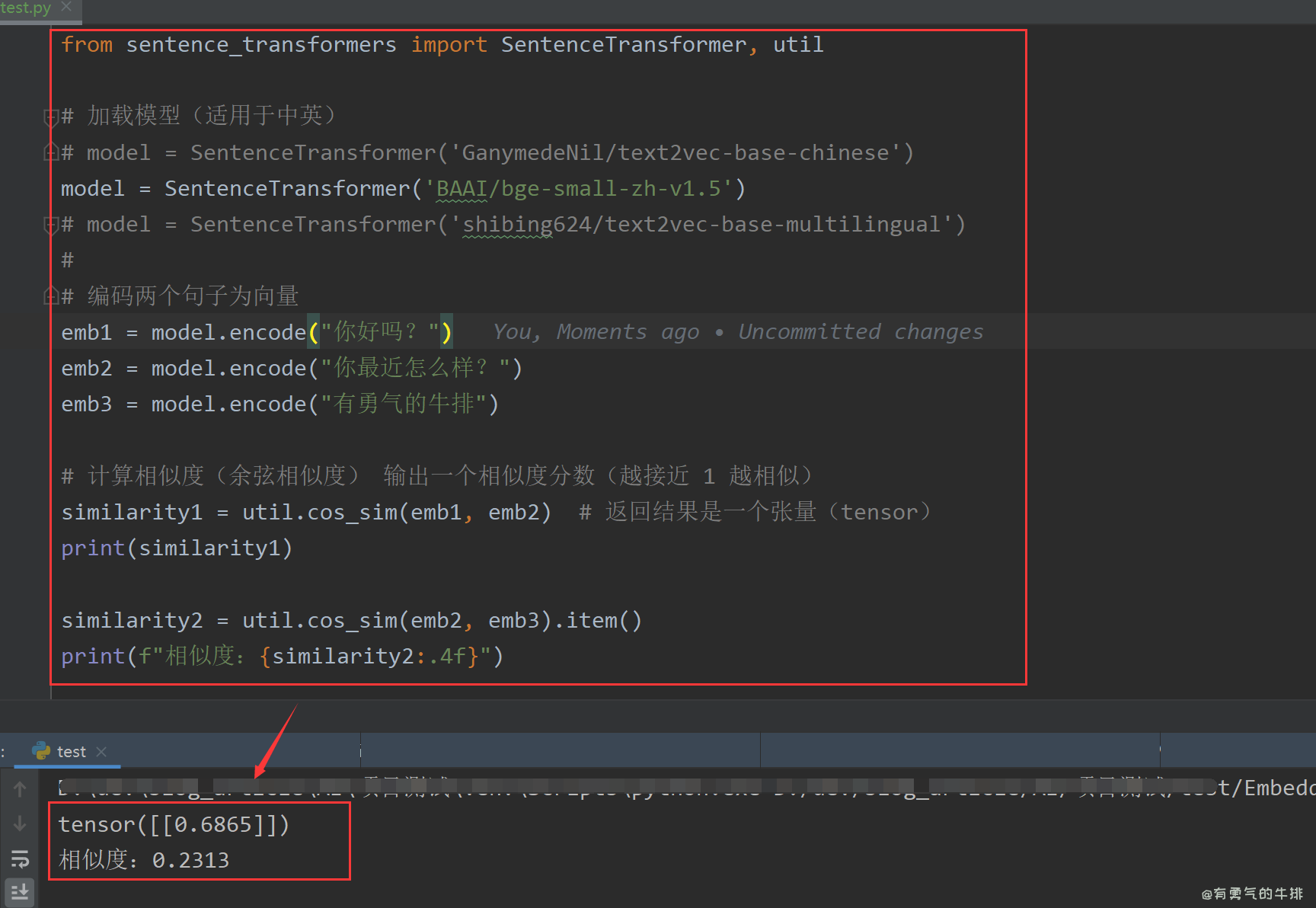
Task: Collapse fold marker beside '# 编码两个句子为向量'
Action: coord(51,296)
